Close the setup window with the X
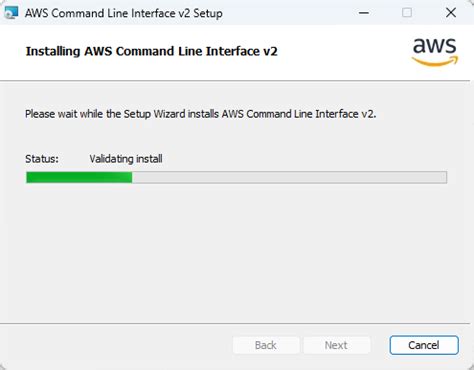This screenshot has width=474, height=370. (x=451, y=13)
